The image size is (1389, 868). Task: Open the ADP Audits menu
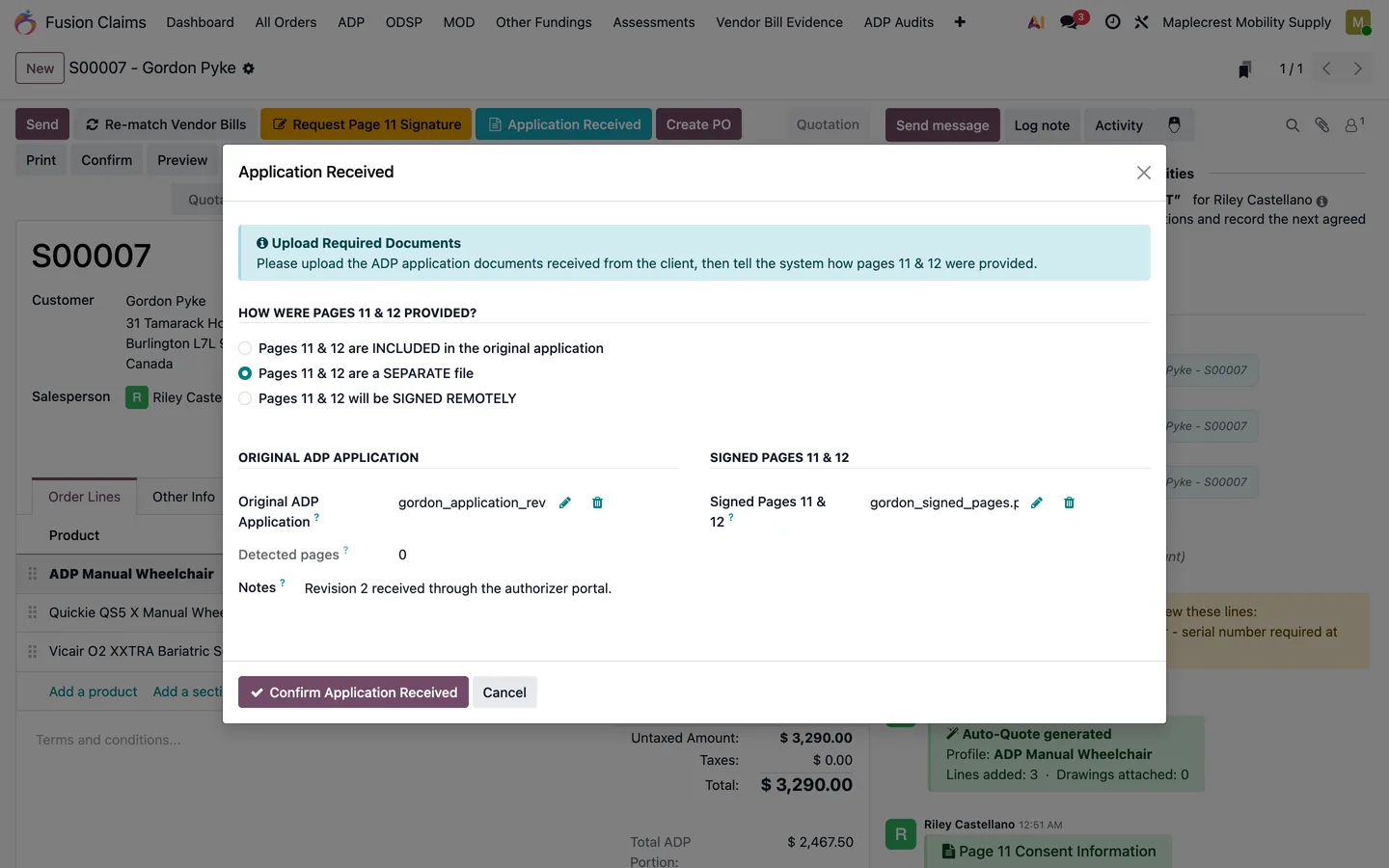[x=899, y=22]
